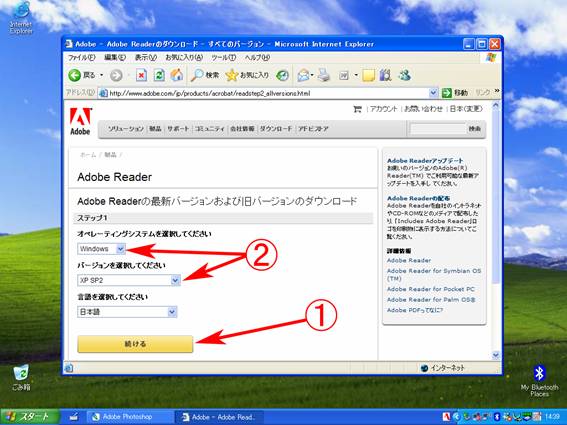Image resolution: width=567 pixels, height=425 pixels.
Task: Click お問い合わせ link in page header
Action: [423, 109]
